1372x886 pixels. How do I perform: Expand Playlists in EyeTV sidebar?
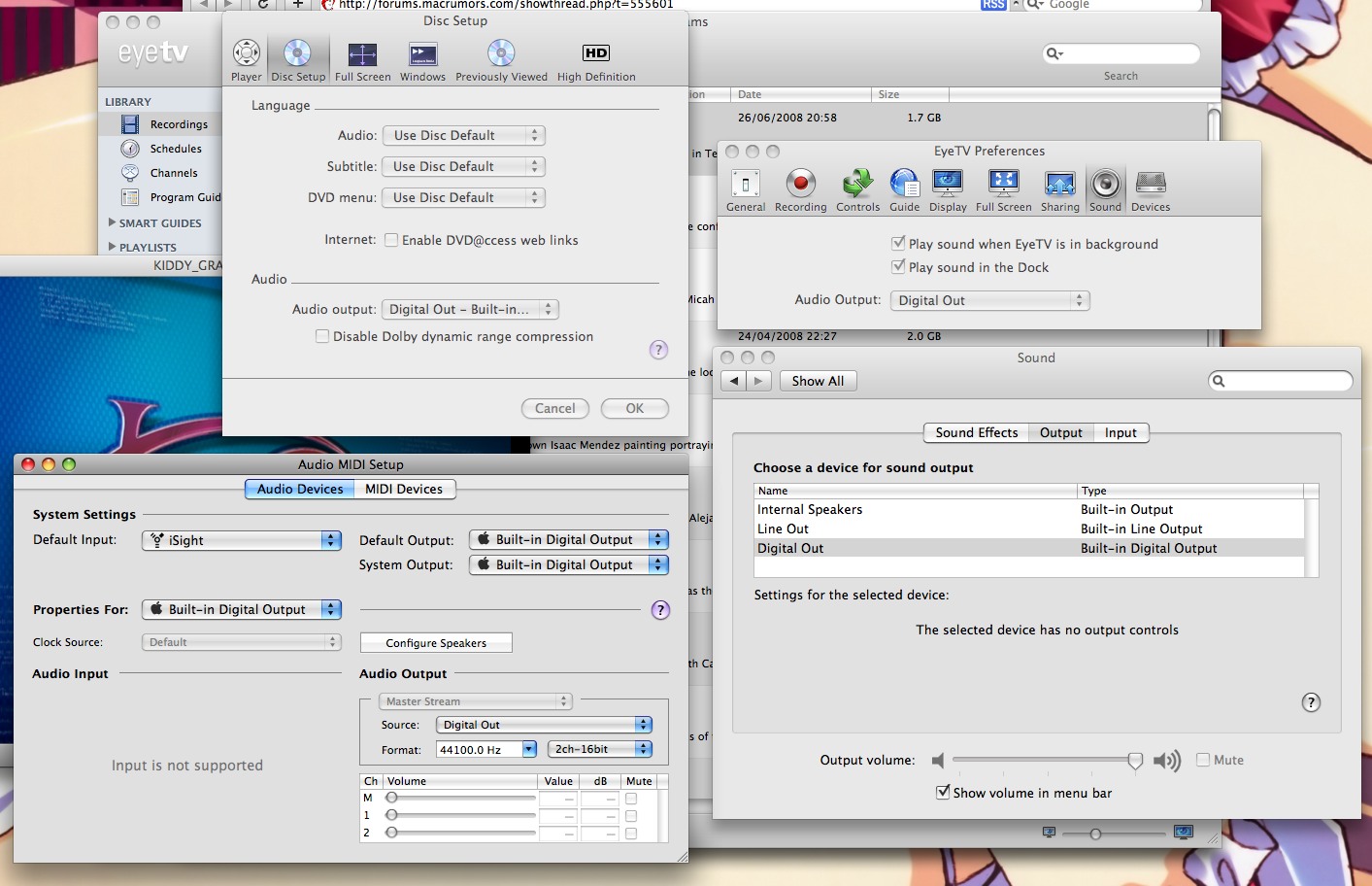pos(113,247)
